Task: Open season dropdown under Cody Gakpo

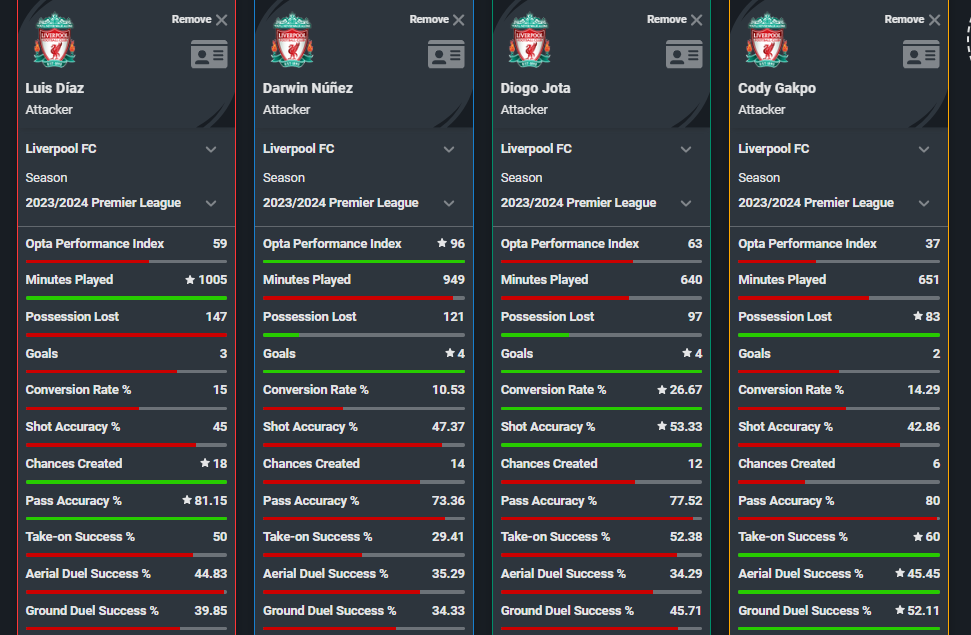Action: click(923, 203)
